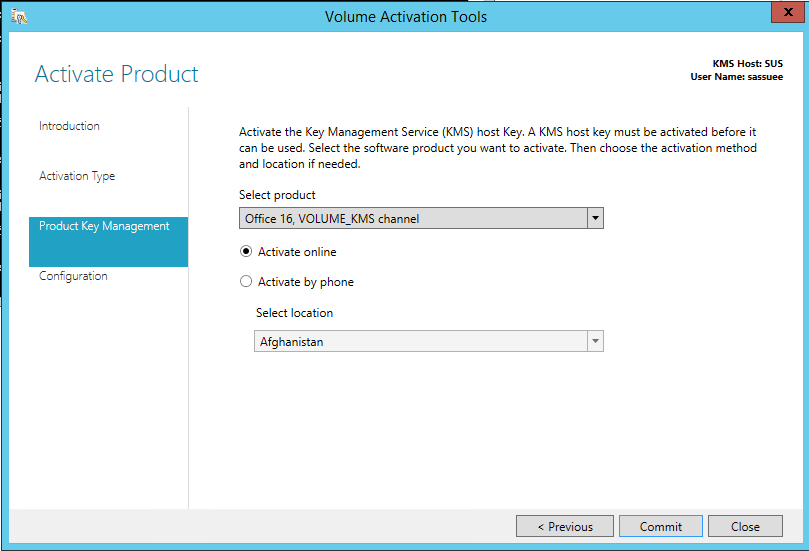Click the Activate Product heading

pyautogui.click(x=117, y=74)
